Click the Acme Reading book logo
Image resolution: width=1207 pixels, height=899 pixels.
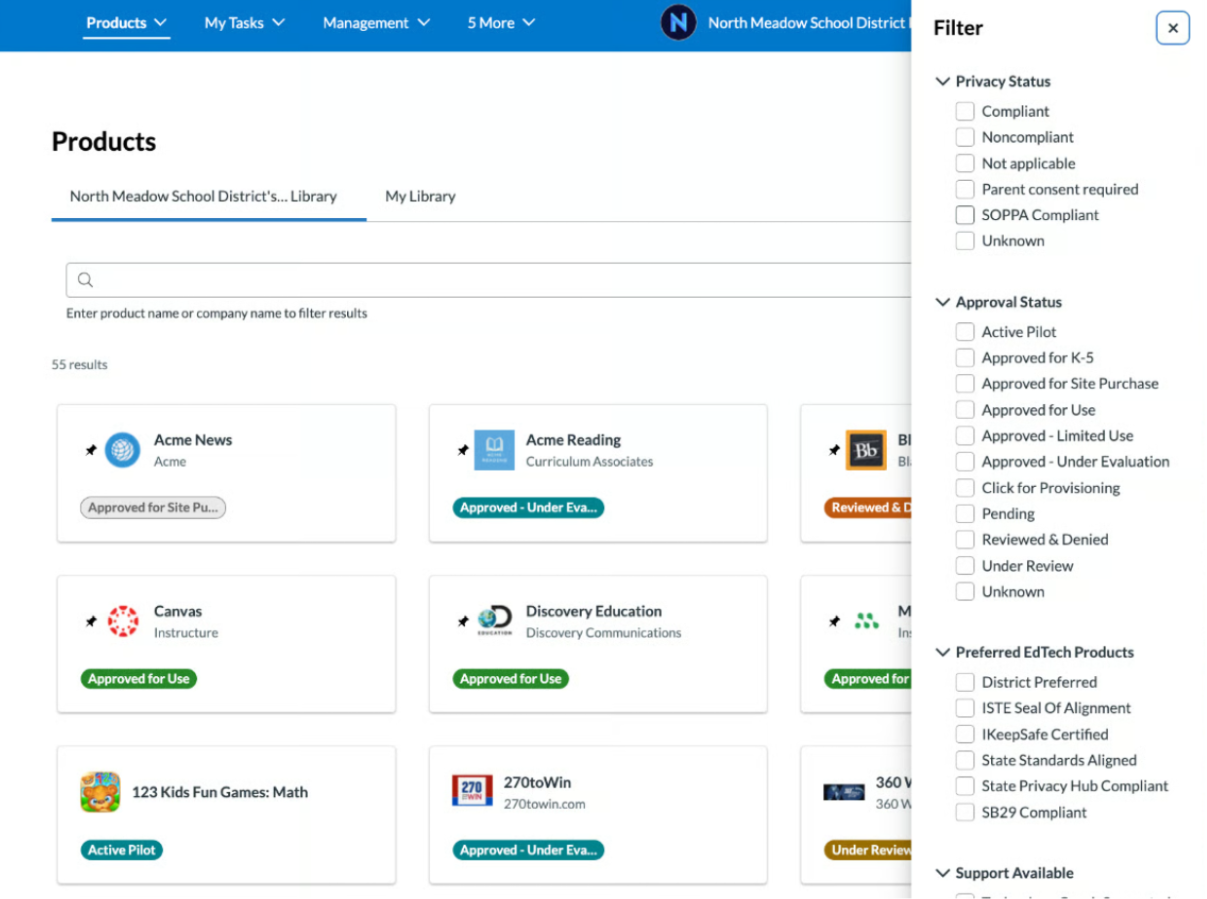coord(494,450)
